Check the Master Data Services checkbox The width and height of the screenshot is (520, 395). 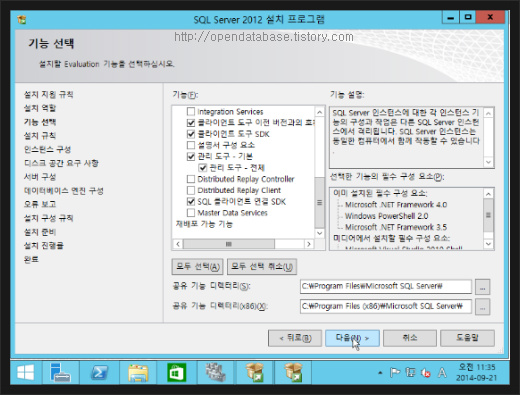(191, 213)
